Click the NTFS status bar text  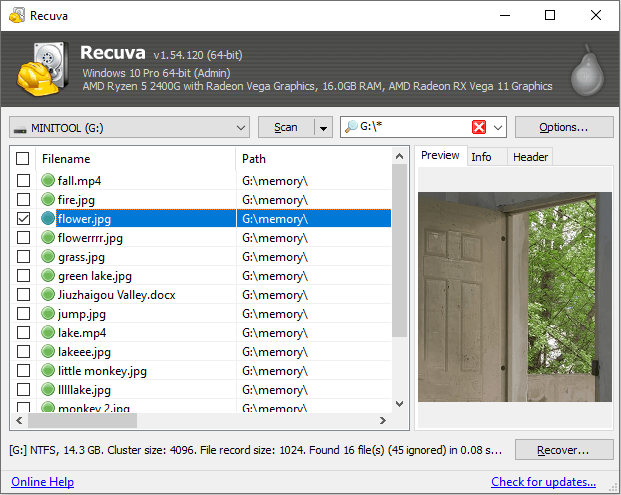pos(255,450)
